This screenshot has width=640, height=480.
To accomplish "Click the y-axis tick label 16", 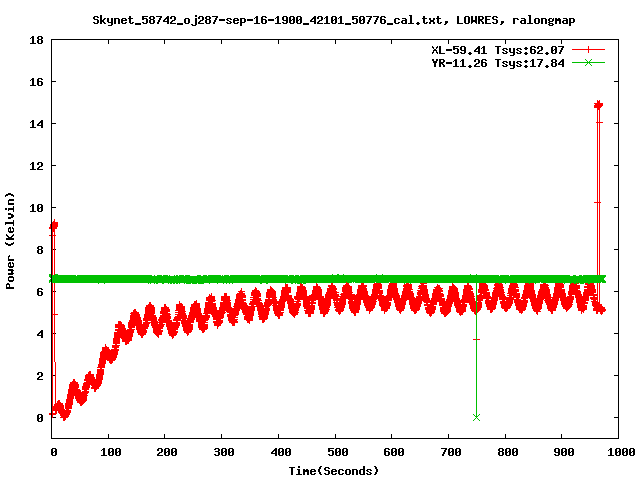I will tap(36, 82).
